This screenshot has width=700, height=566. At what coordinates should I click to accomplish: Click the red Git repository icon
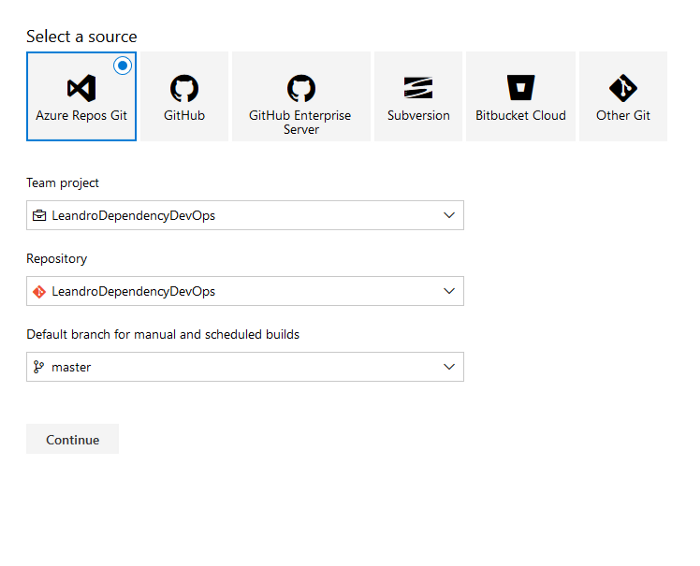coord(39,291)
